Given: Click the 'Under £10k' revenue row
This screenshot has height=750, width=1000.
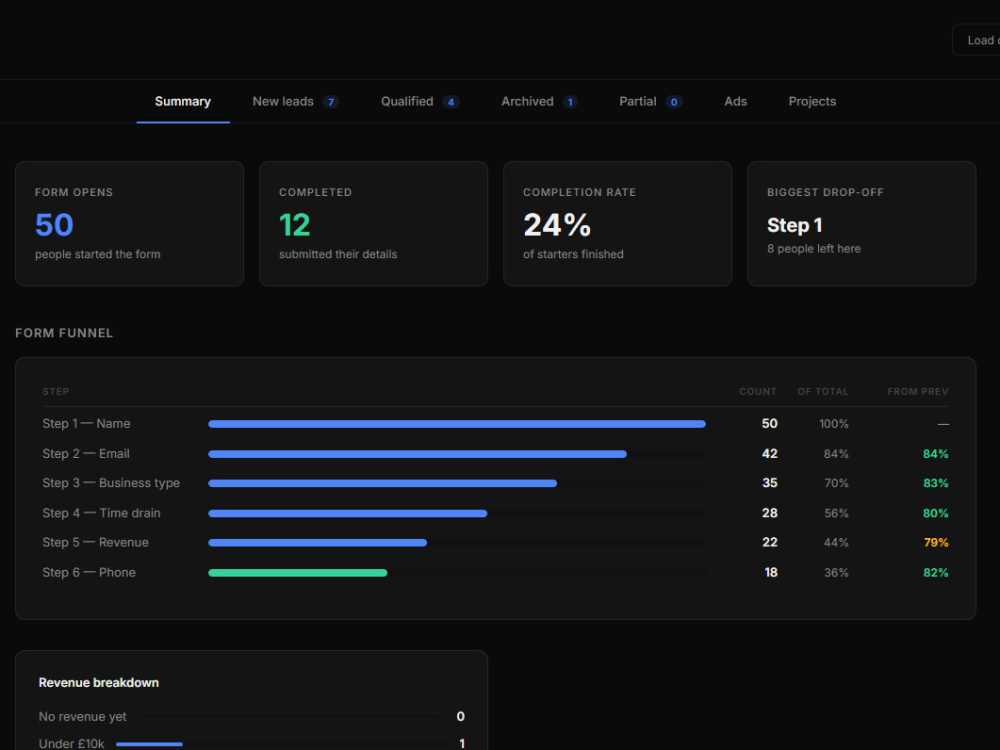Looking at the screenshot, I should [251, 744].
